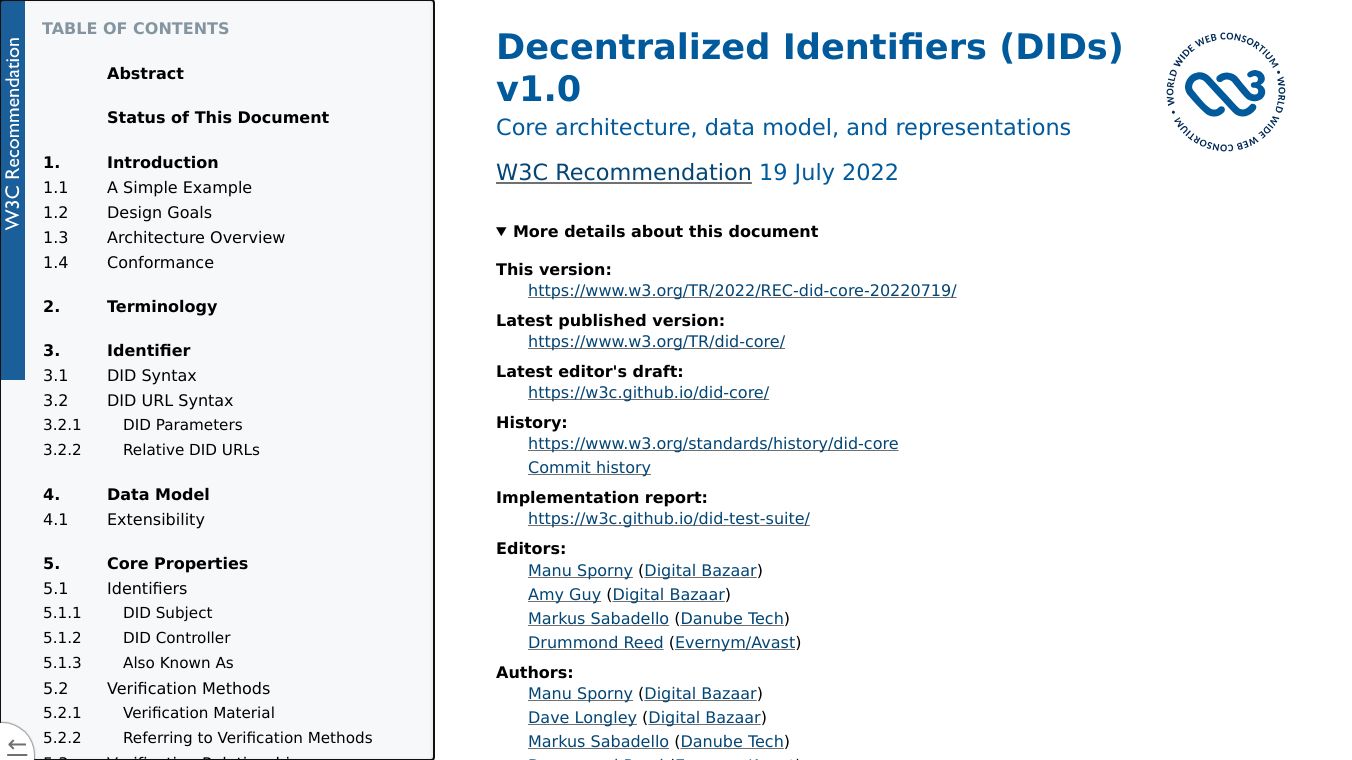Click the W3C Recommendation link in header
1352x760 pixels.
[623, 172]
